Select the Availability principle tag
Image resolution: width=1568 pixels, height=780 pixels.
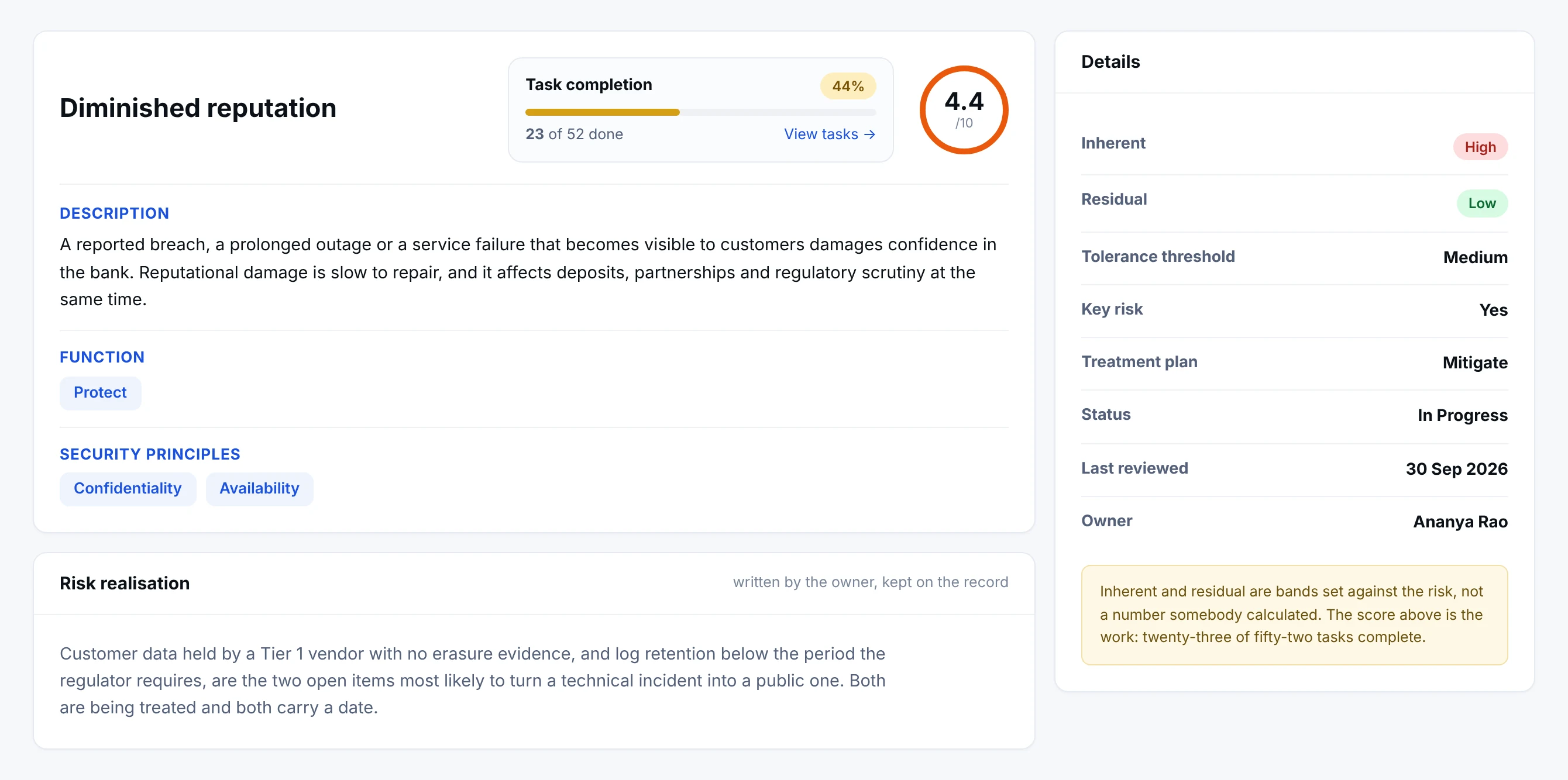pyautogui.click(x=259, y=489)
